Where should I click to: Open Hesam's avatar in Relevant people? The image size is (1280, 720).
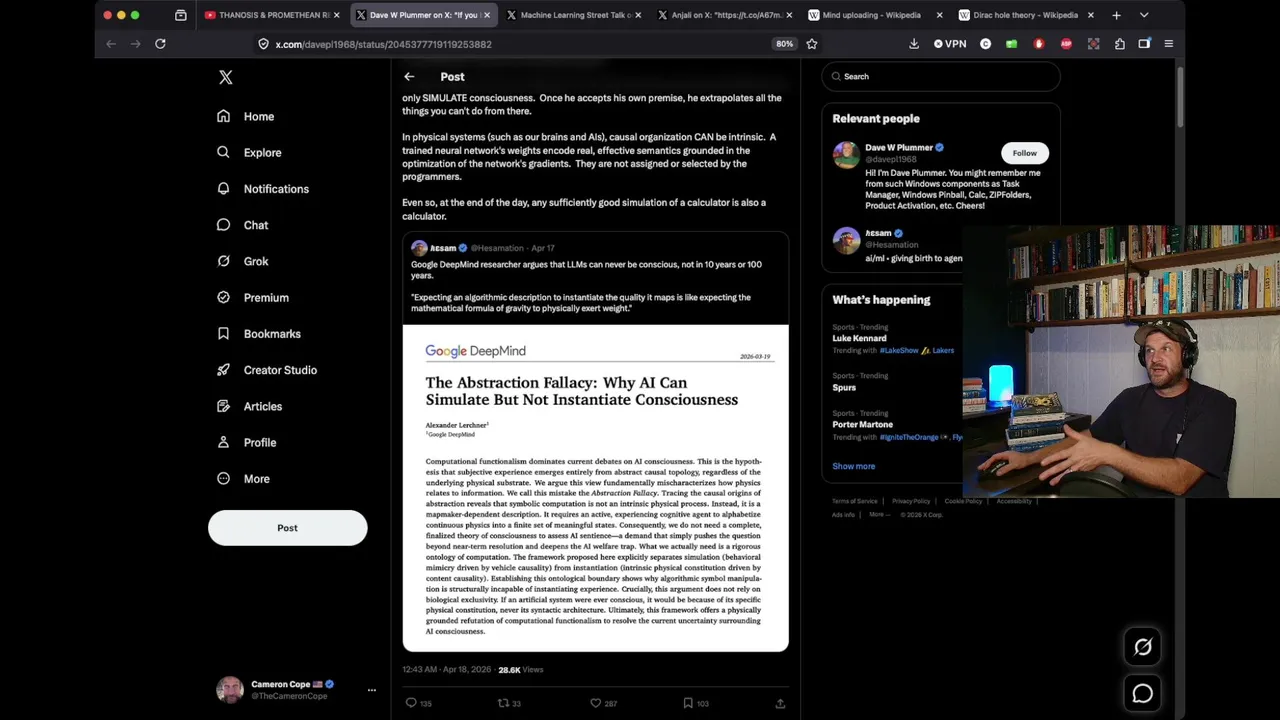(x=846, y=240)
